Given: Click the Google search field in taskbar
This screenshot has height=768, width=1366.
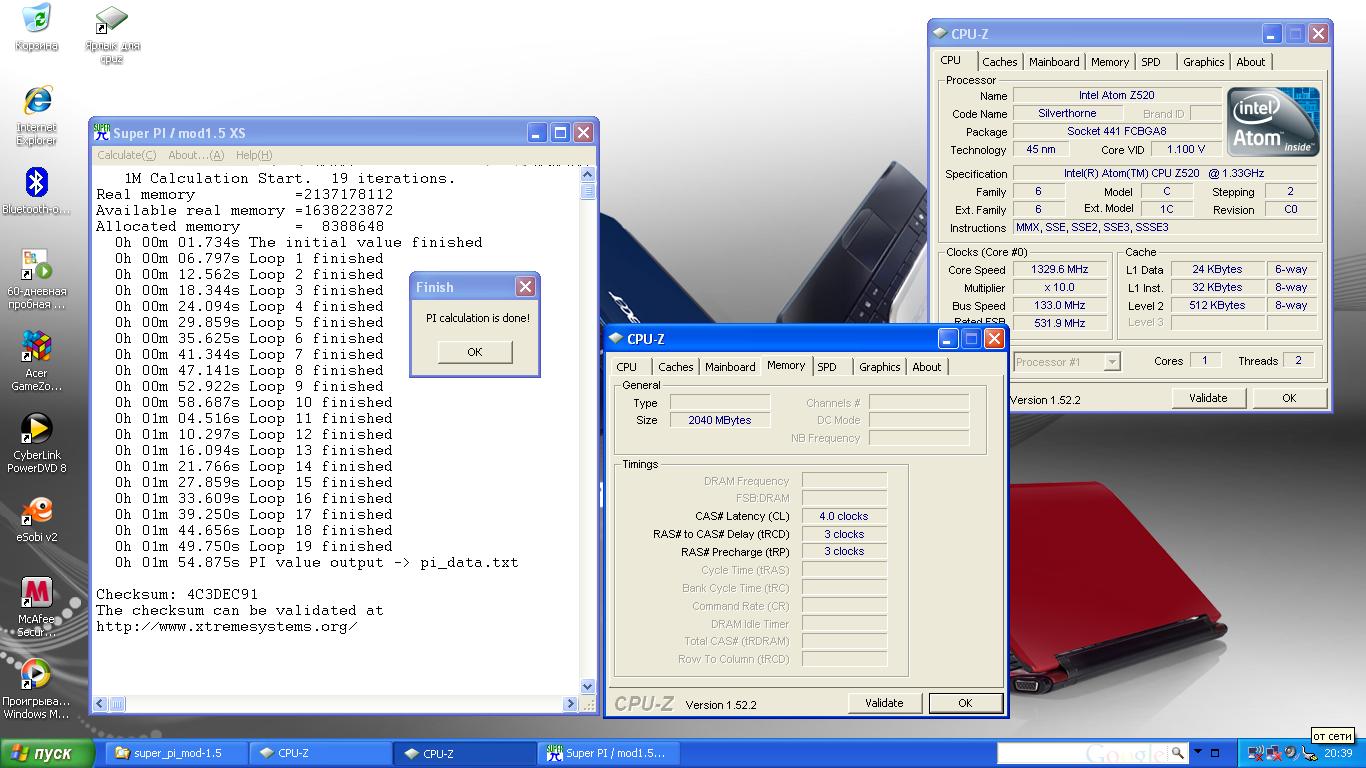Looking at the screenshot, I should click(x=1082, y=753).
